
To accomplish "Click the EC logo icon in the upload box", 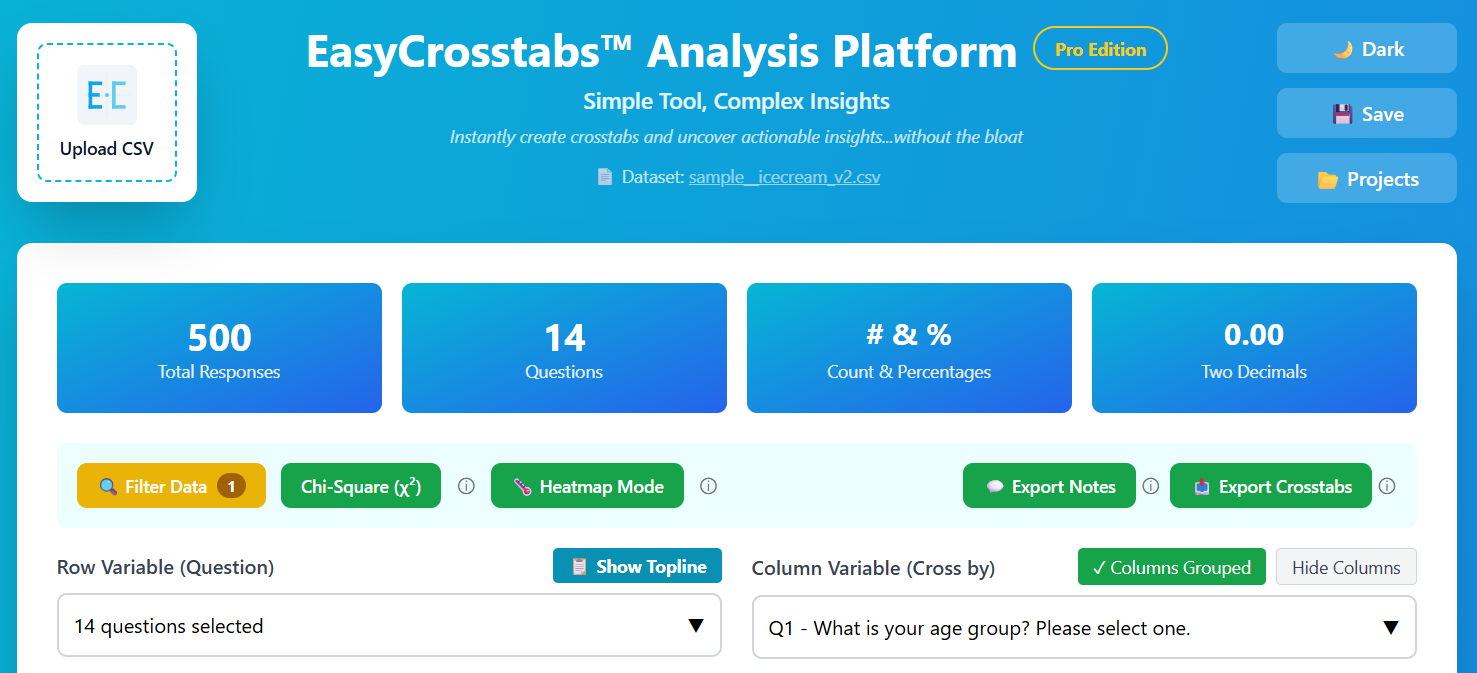I will click(x=107, y=95).
